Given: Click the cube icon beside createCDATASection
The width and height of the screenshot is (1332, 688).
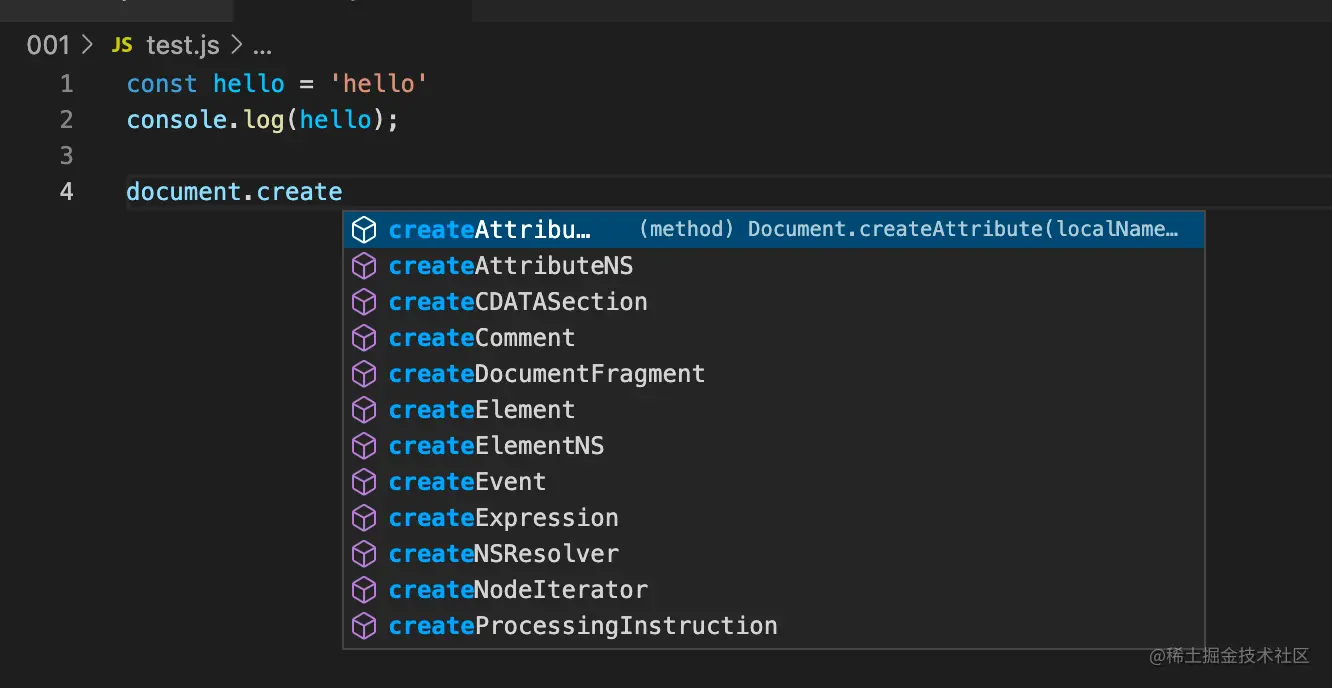Looking at the screenshot, I should pos(364,302).
